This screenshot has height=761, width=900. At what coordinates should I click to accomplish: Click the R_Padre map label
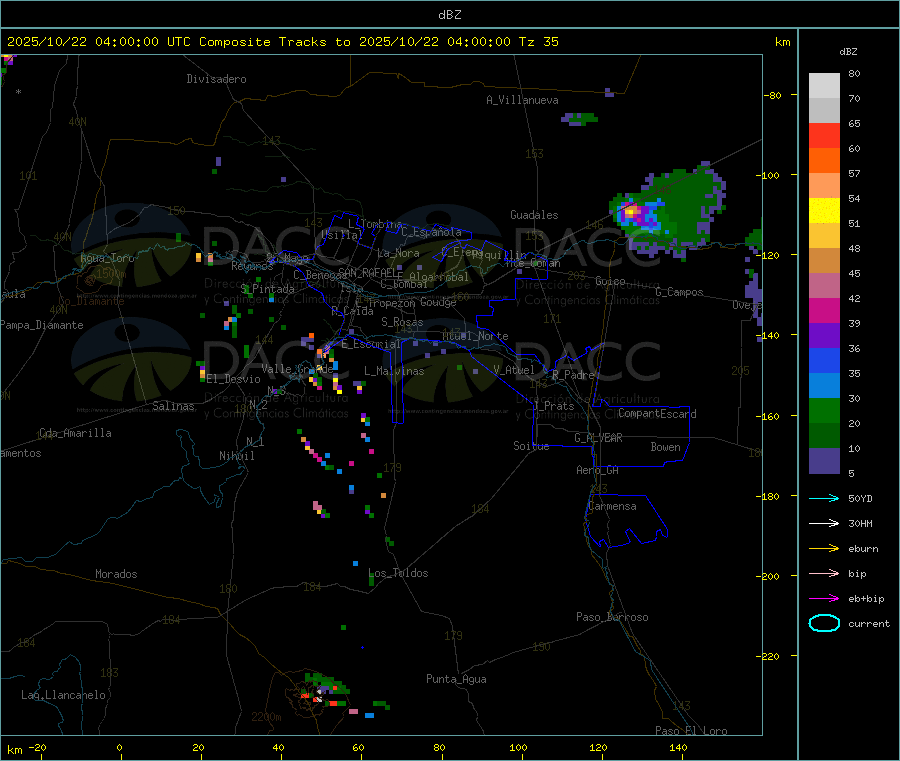[573, 375]
